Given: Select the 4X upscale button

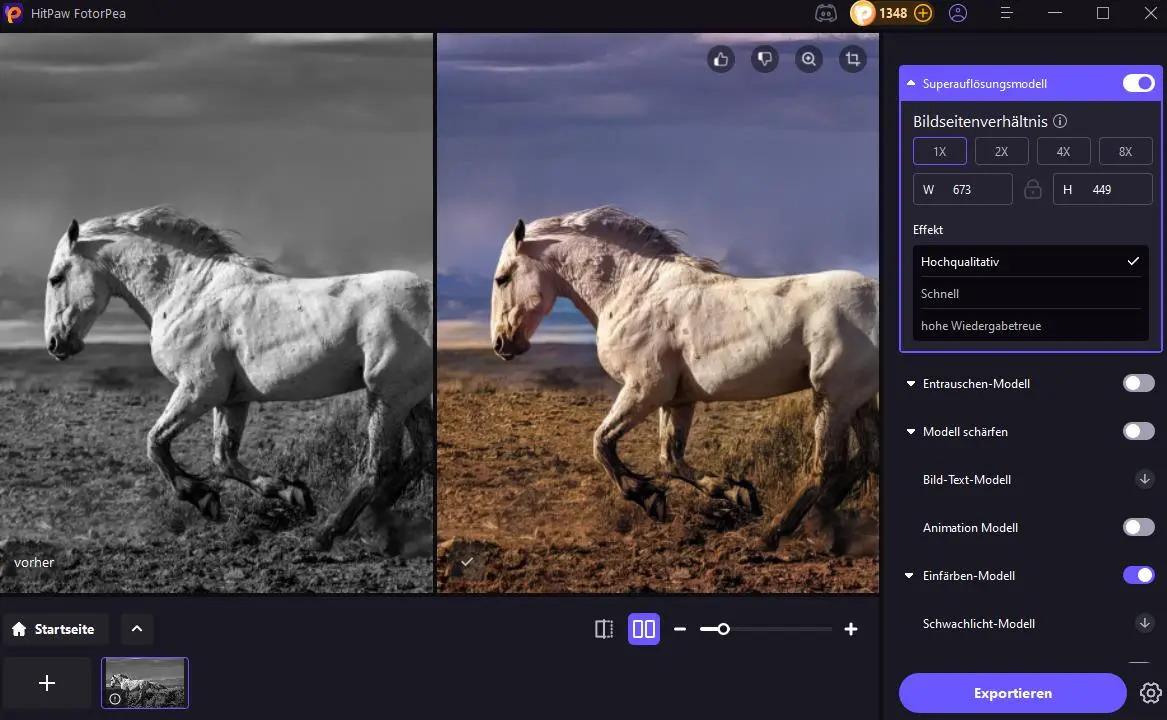Looking at the screenshot, I should pyautogui.click(x=1063, y=152).
